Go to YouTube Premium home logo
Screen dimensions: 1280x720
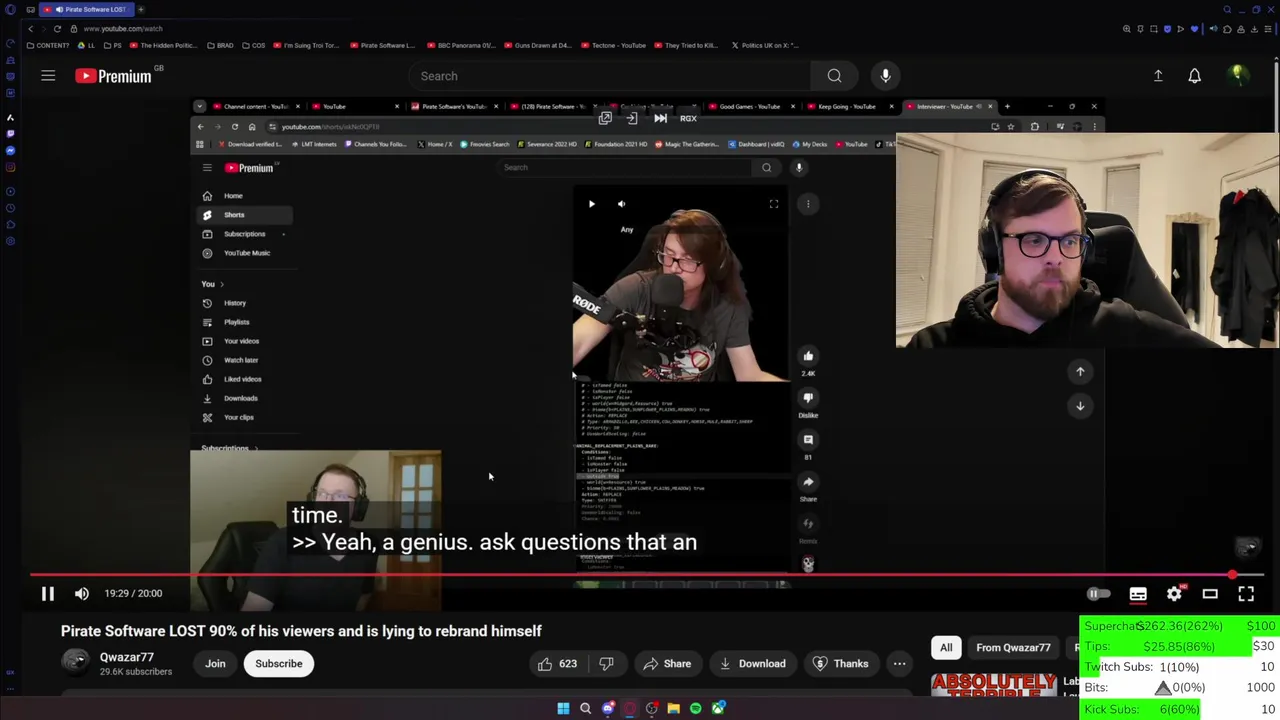point(113,76)
